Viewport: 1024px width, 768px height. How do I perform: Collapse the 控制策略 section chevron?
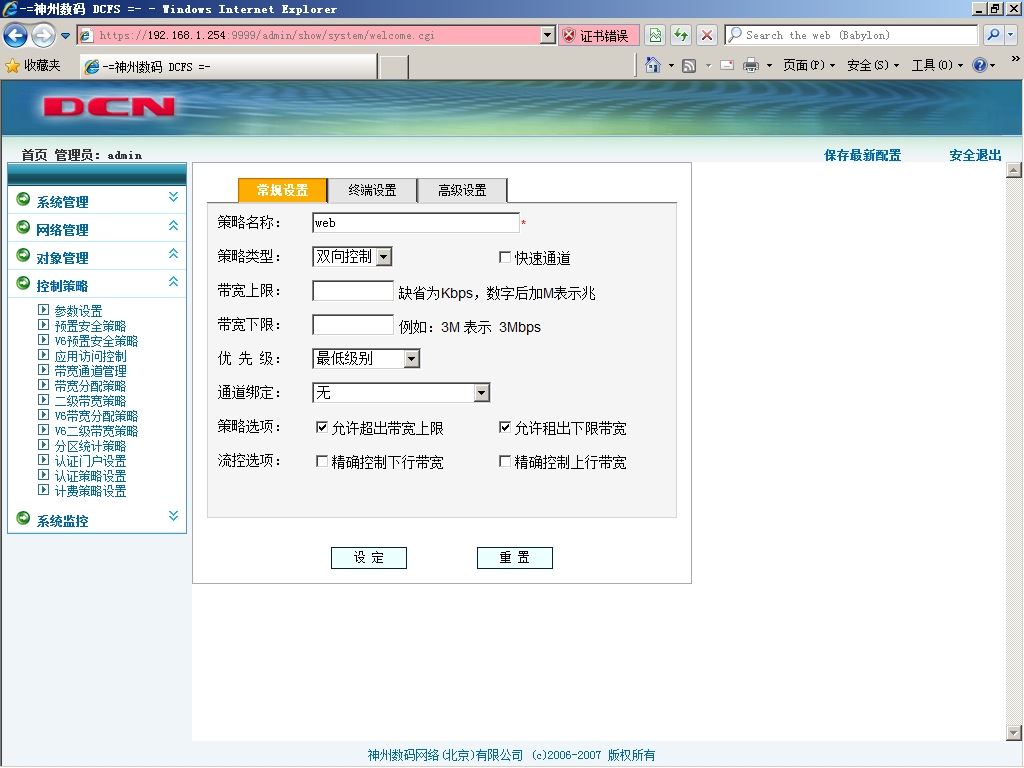[173, 281]
